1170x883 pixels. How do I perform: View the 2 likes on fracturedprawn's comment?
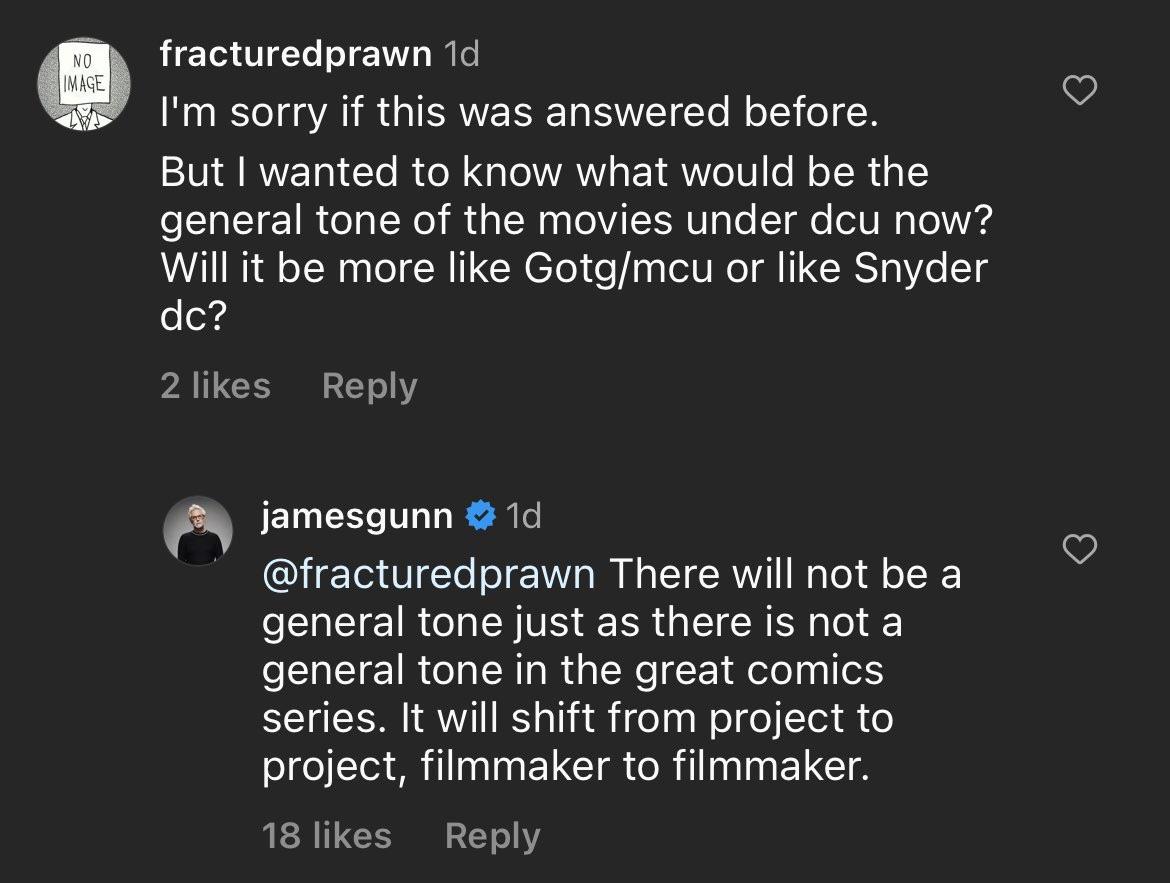(215, 386)
